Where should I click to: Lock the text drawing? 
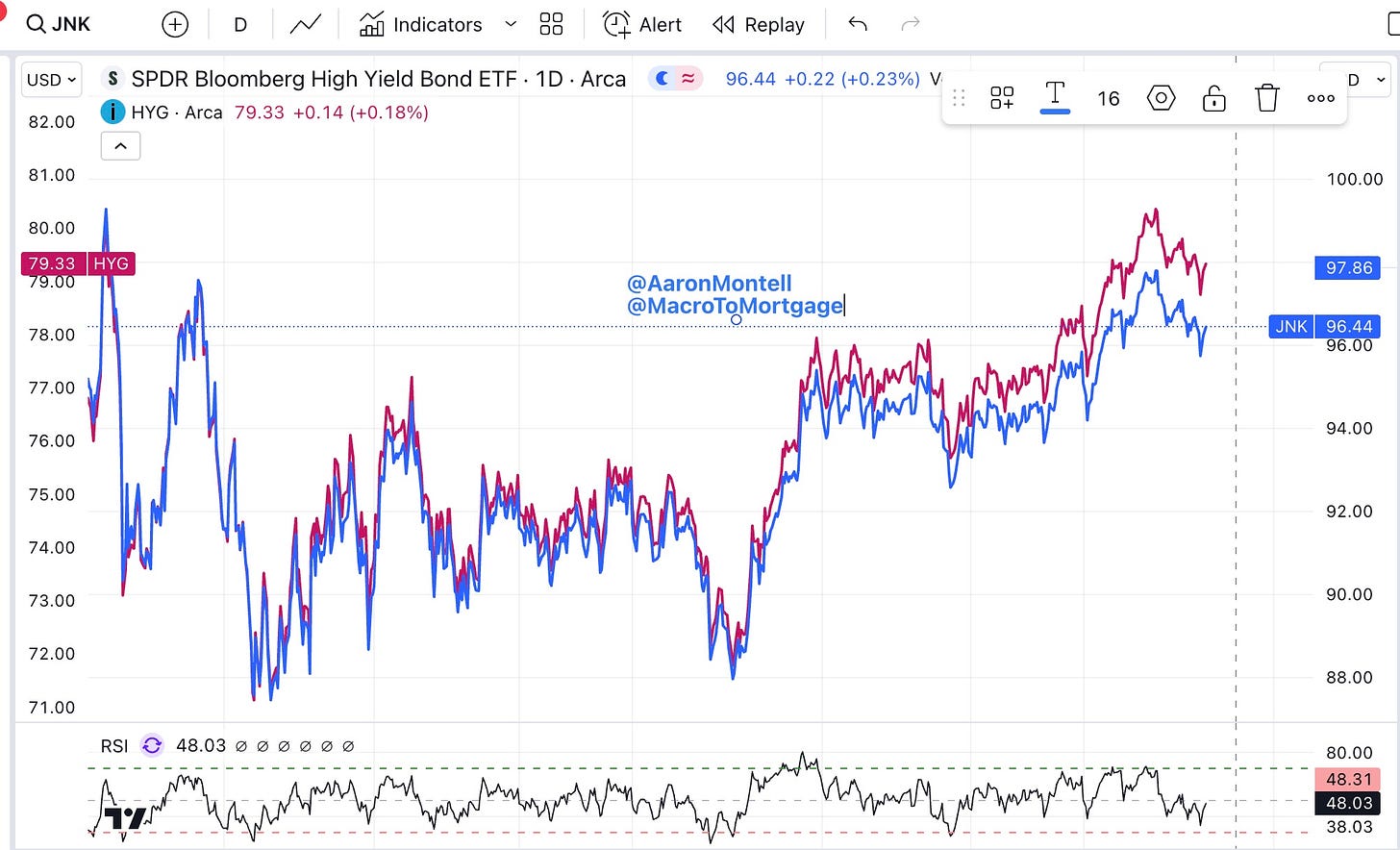point(1214,98)
